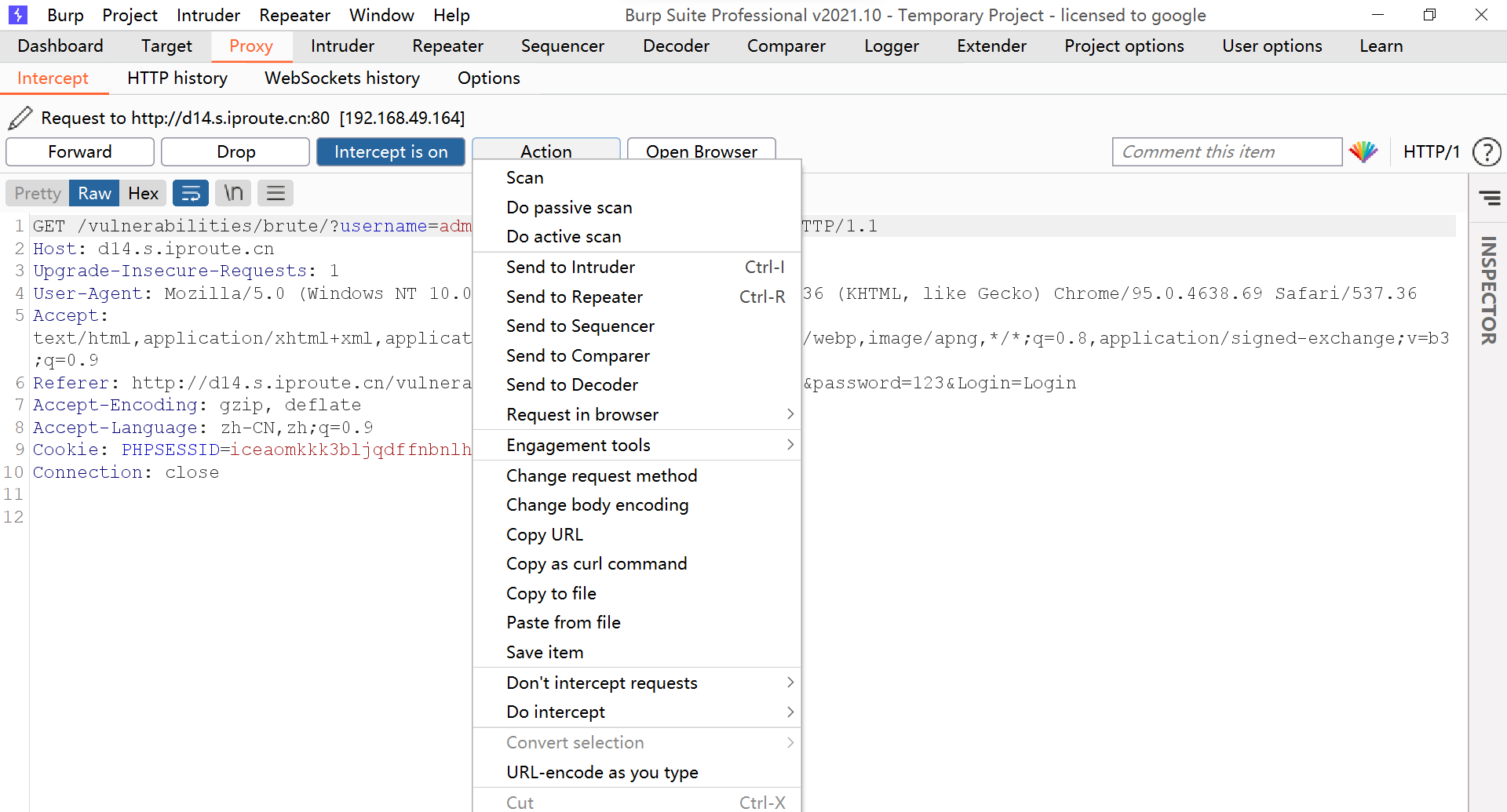Screen dimensions: 1507x812
Task: Open the editor hamburger options menu icon
Action: click(x=275, y=193)
